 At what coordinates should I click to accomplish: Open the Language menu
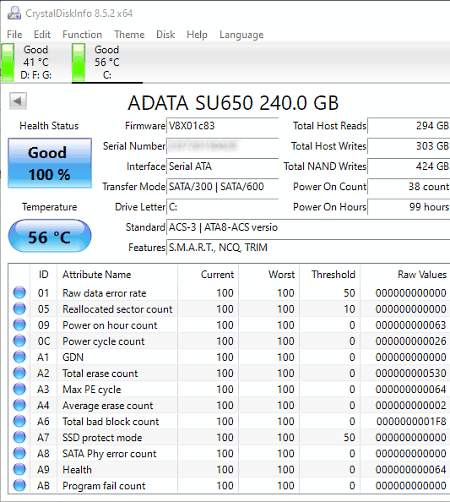point(241,35)
